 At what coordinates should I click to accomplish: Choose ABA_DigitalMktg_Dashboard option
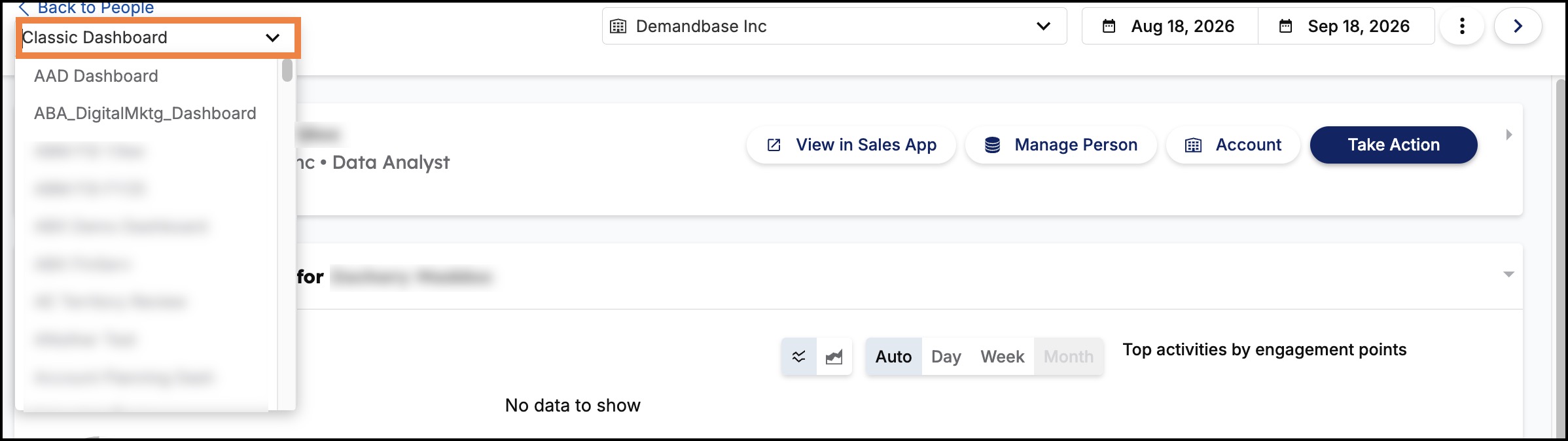pos(145,113)
